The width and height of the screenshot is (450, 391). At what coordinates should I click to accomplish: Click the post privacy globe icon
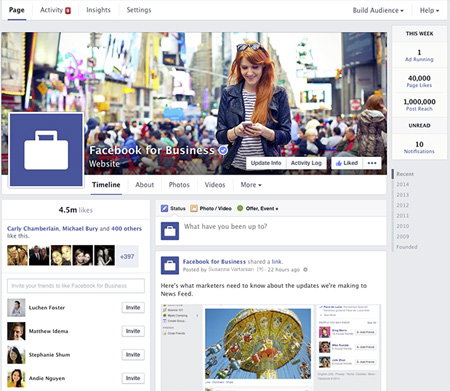[305, 269]
